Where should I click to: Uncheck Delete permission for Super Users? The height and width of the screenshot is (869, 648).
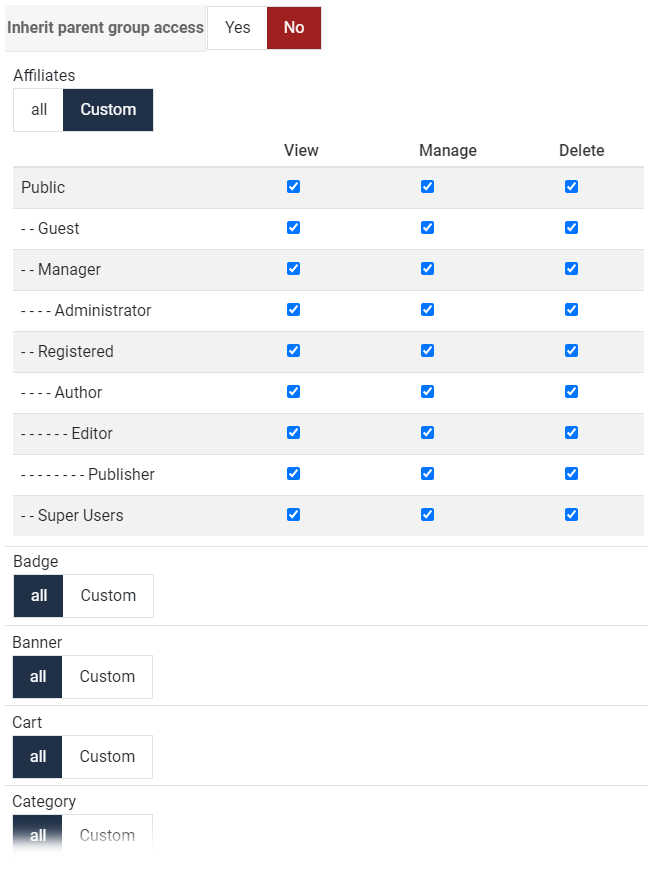[571, 515]
